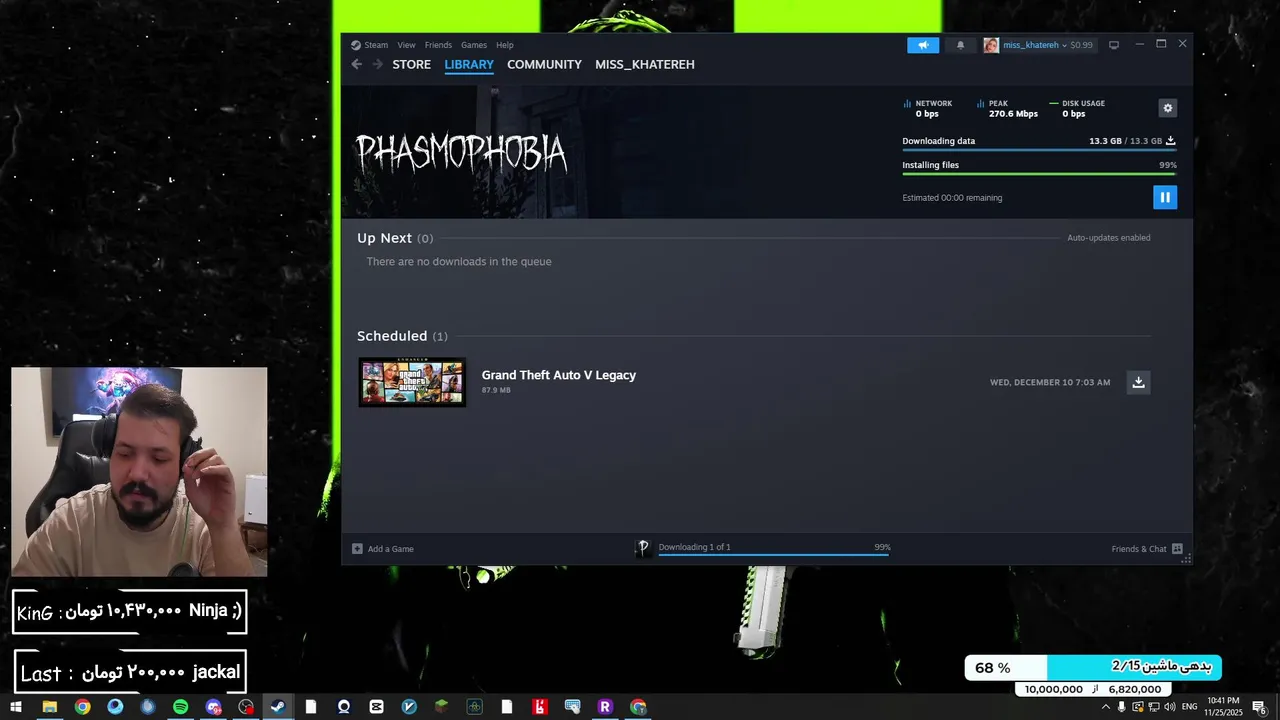Click the Phasmophobia game logo
1280x720 pixels.
pyautogui.click(x=461, y=153)
